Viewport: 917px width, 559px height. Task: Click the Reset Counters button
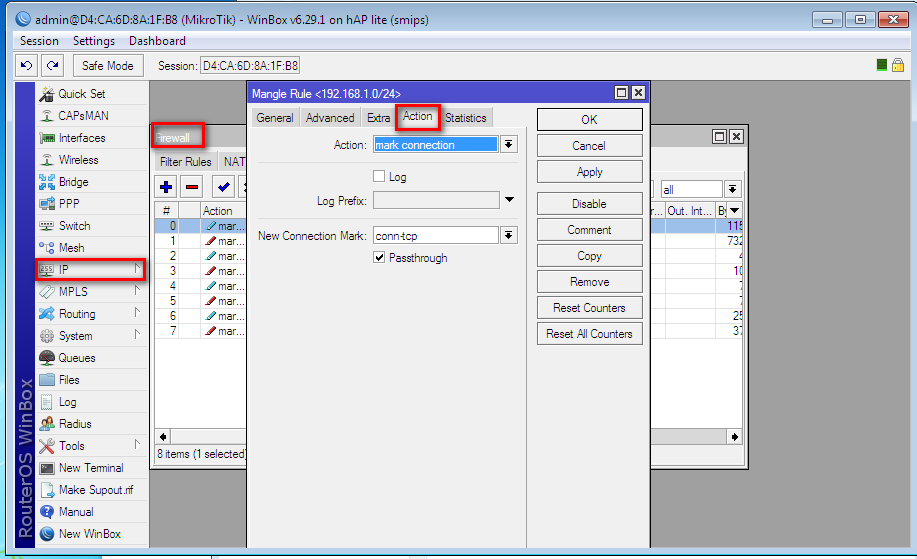[590, 308]
